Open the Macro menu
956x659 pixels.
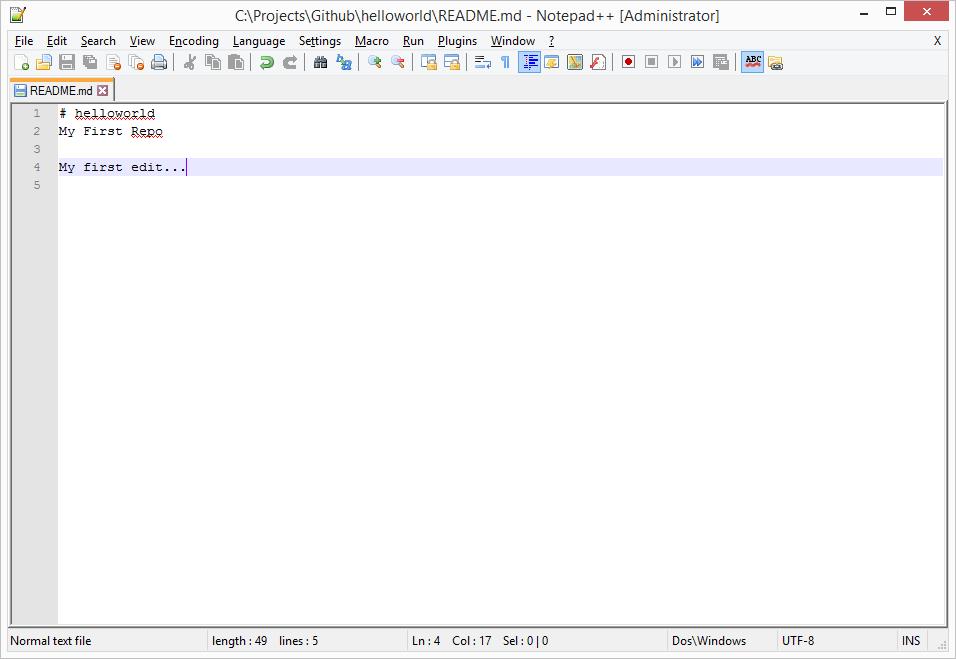tap(372, 41)
